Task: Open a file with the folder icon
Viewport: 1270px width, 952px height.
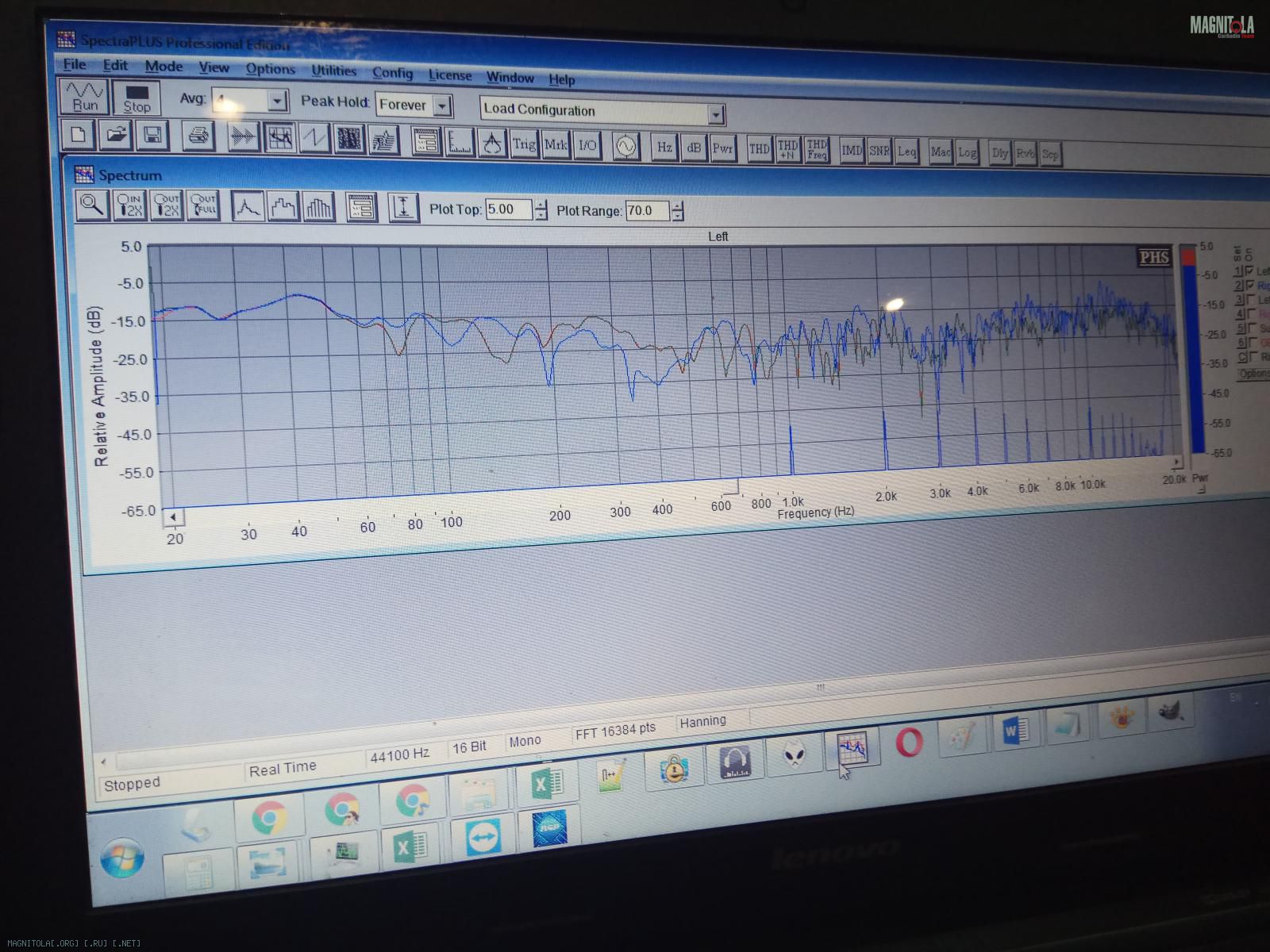Action: pyautogui.click(x=116, y=135)
